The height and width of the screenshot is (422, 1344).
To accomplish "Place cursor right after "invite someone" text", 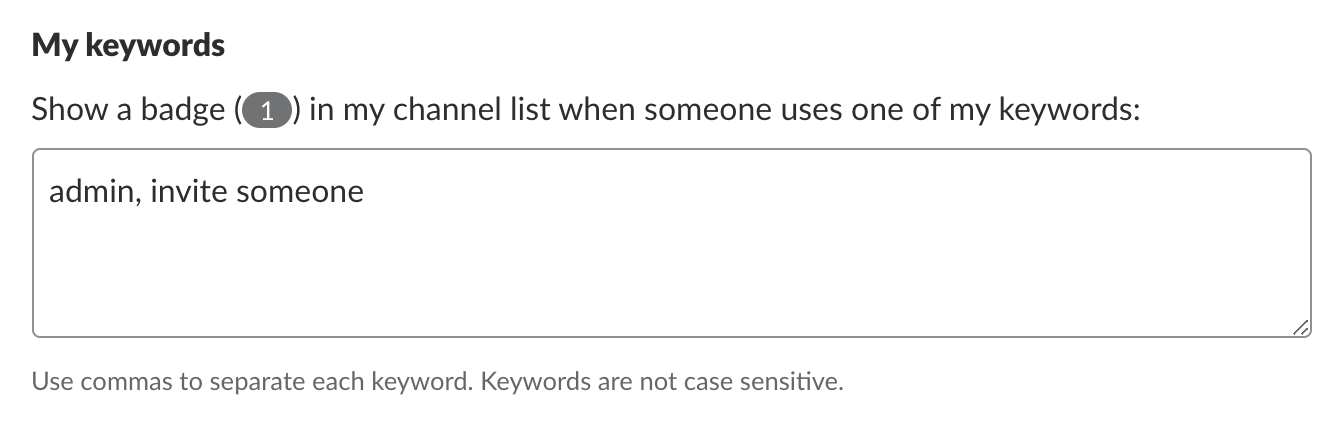I will coord(365,191).
